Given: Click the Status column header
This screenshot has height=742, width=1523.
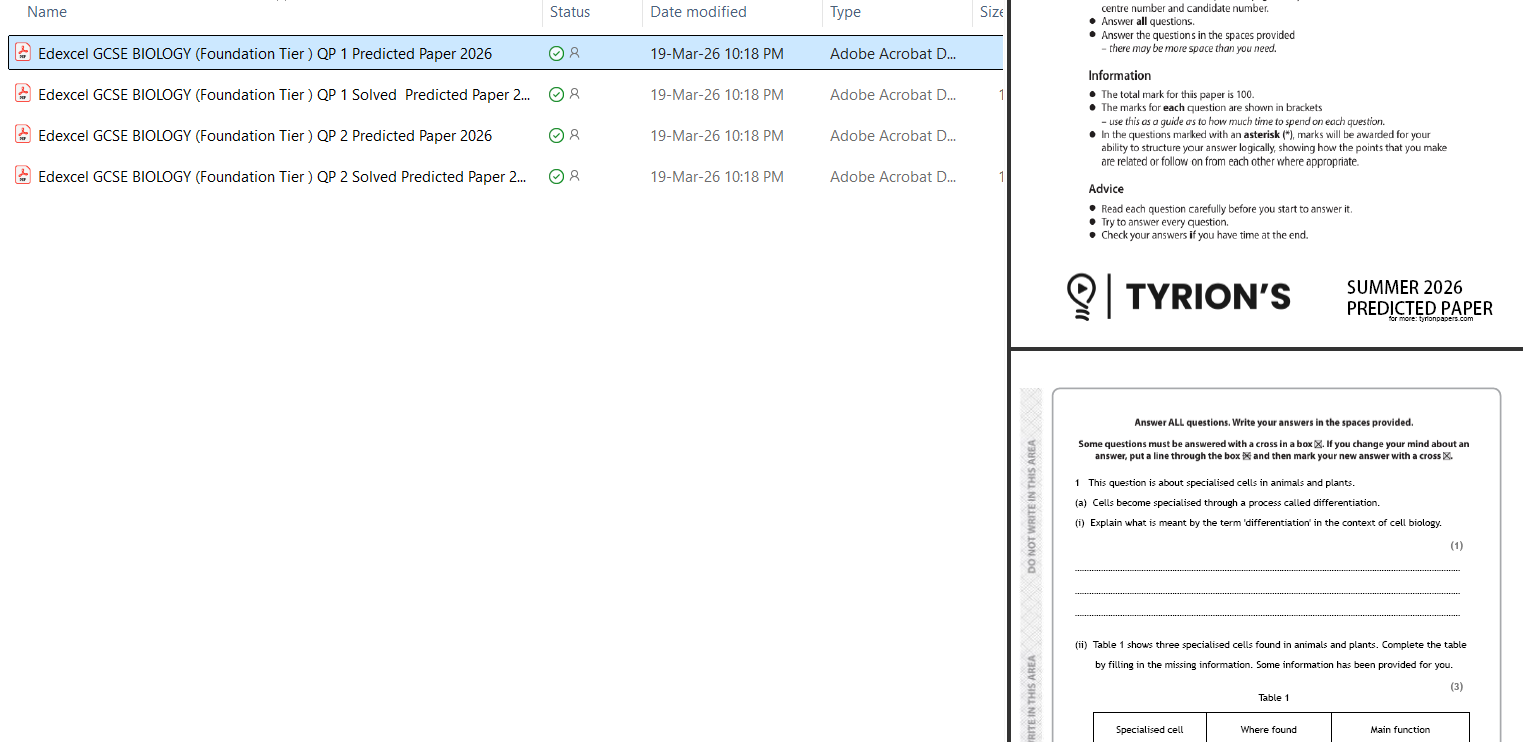Looking at the screenshot, I should [x=570, y=12].
